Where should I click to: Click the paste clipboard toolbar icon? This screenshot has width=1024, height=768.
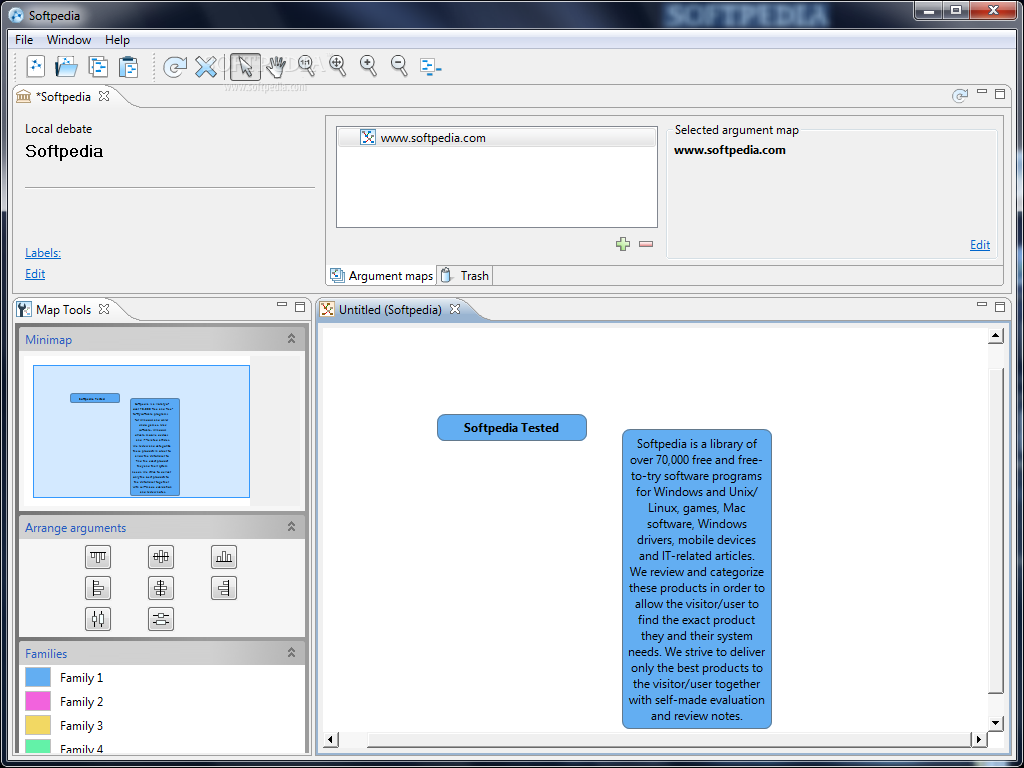click(x=129, y=67)
